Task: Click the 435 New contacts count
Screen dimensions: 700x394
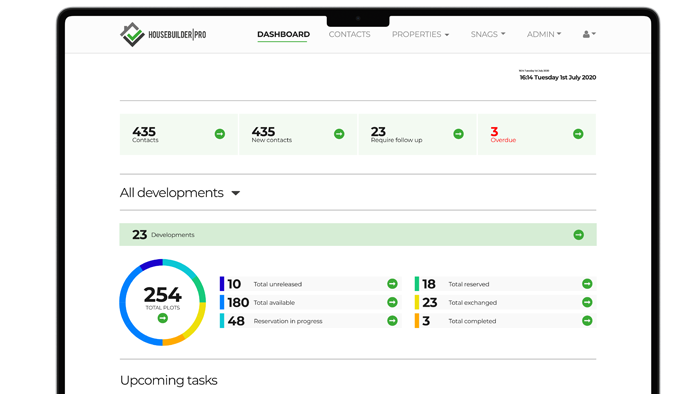Action: (263, 132)
